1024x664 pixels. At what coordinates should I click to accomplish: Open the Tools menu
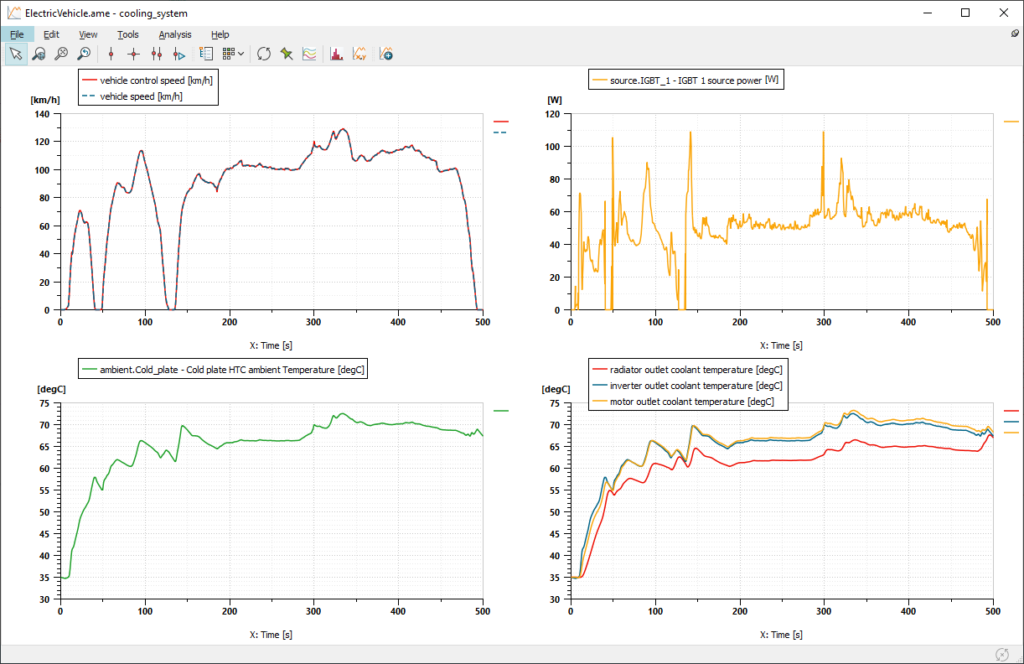pos(128,34)
